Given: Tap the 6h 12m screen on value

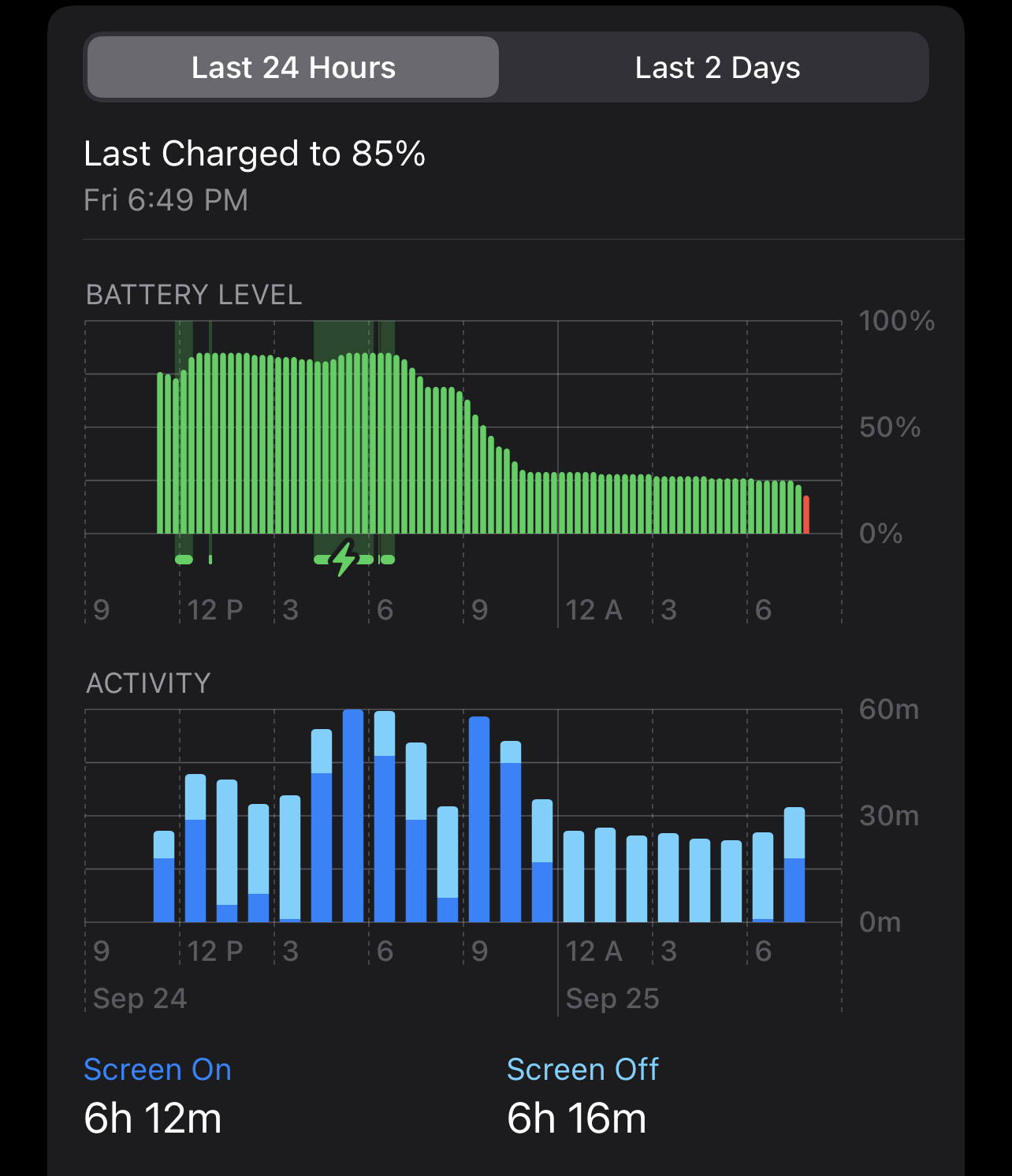Looking at the screenshot, I should 153,1118.
